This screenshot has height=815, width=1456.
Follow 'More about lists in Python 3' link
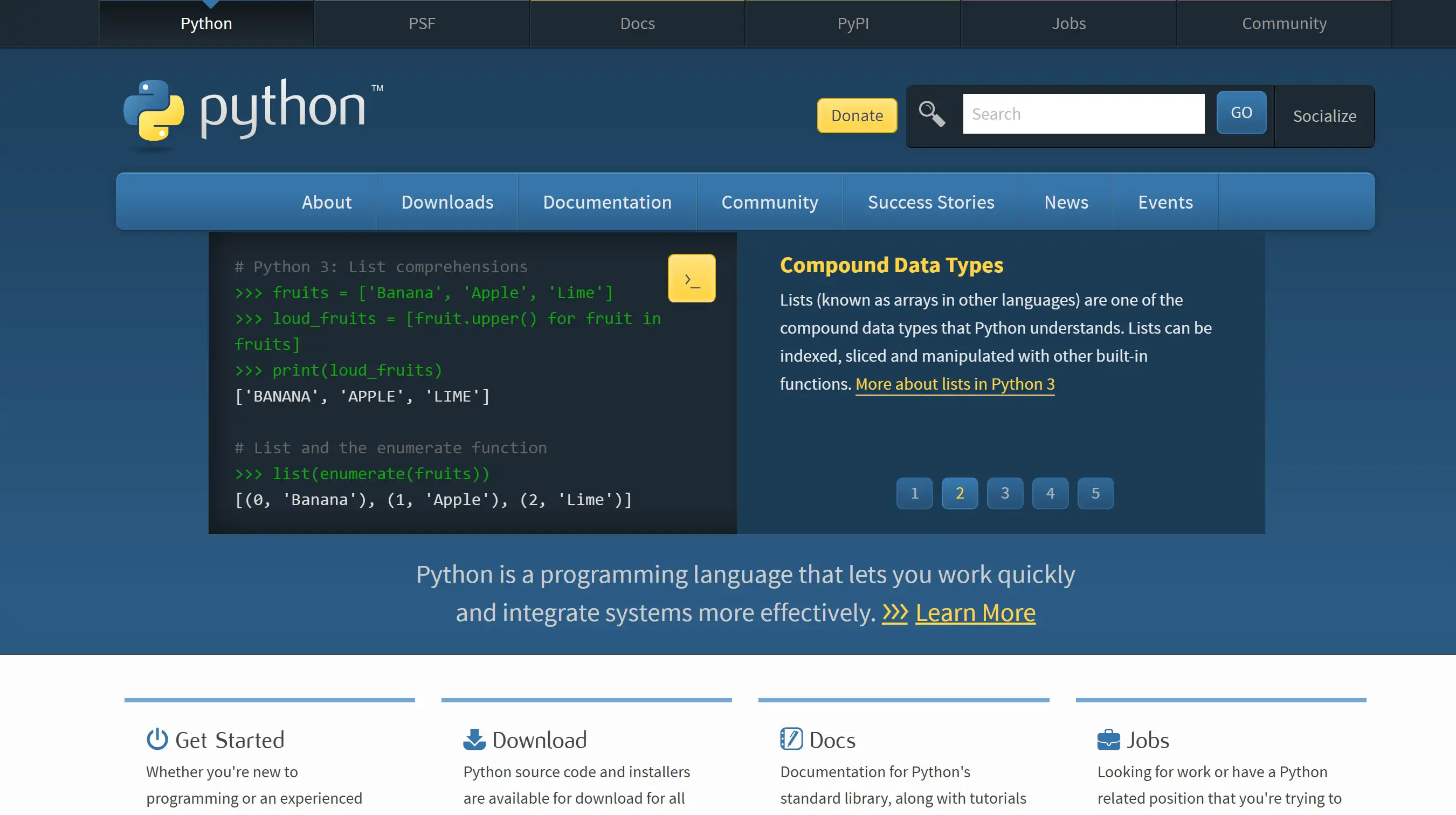click(x=955, y=384)
